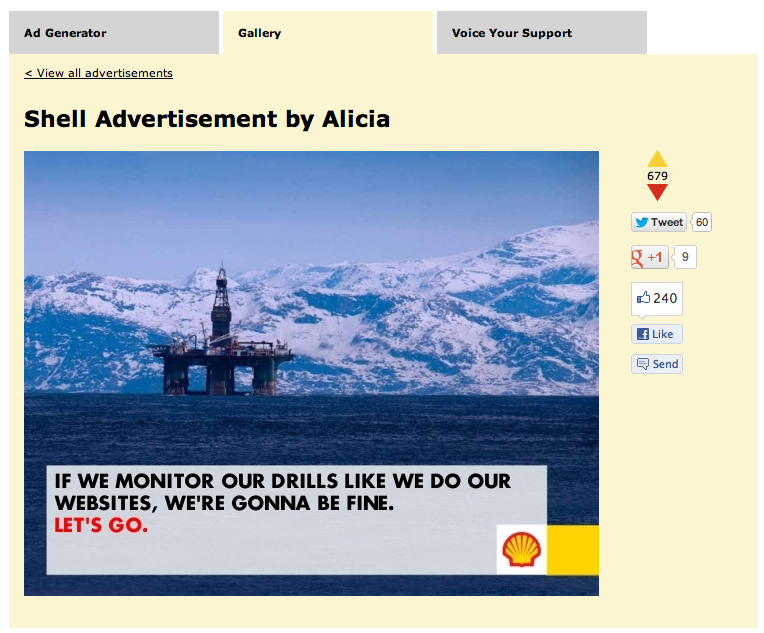Click the thumbs-up 240 likes box
764x633 pixels.
(x=656, y=298)
